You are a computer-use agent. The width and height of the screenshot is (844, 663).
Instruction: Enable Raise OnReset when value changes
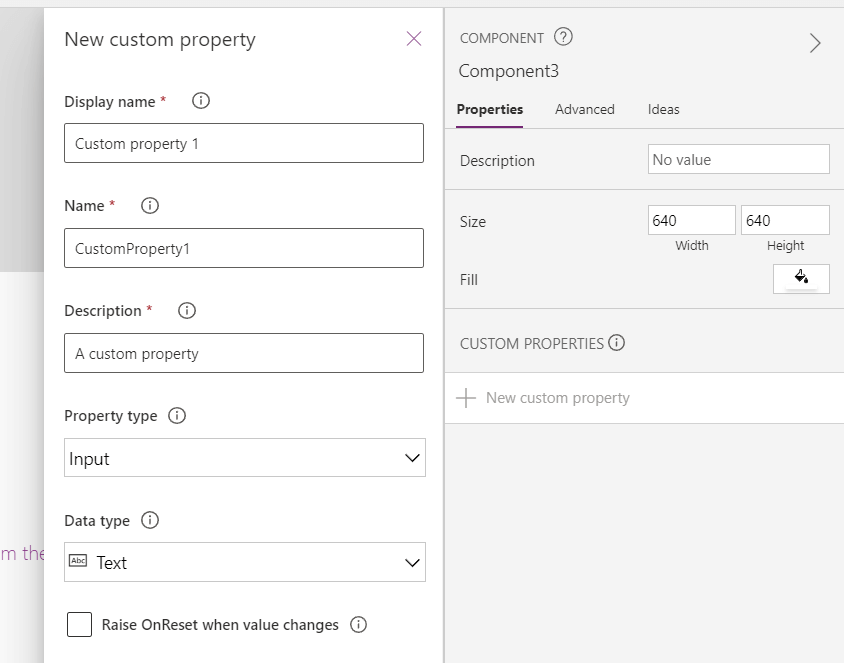point(79,624)
